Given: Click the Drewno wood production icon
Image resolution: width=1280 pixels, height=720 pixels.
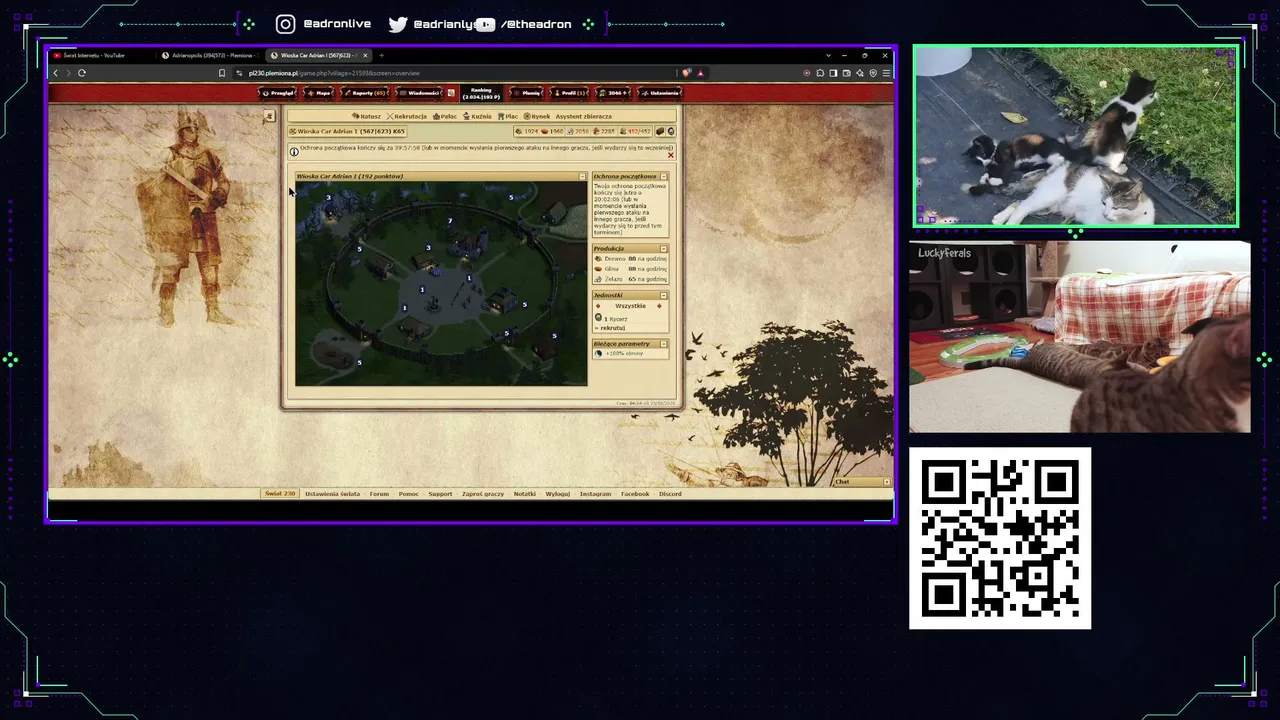Looking at the screenshot, I should [x=599, y=259].
